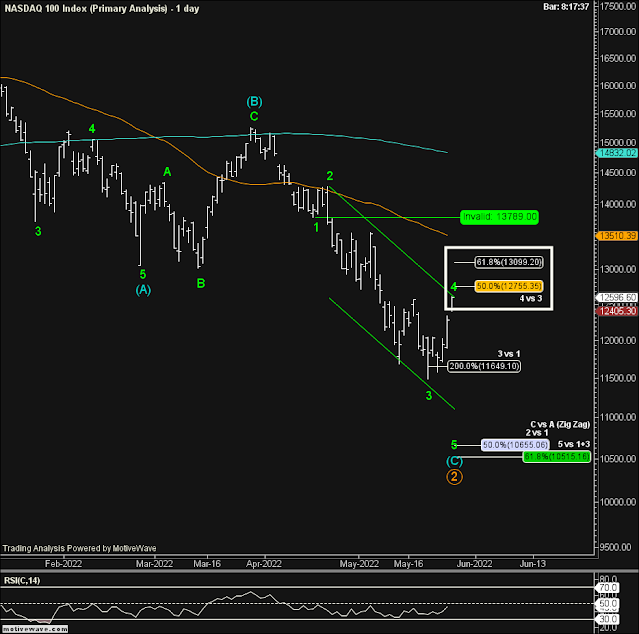Click the Mar-16 date axis label
The image size is (639, 634).
(x=207, y=564)
